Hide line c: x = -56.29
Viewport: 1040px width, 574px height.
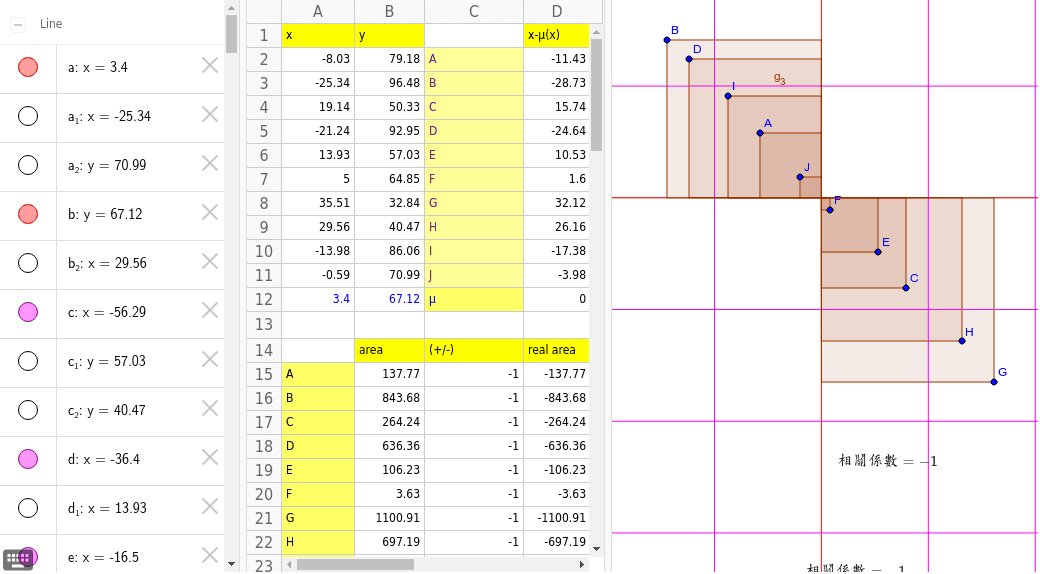click(x=28, y=312)
